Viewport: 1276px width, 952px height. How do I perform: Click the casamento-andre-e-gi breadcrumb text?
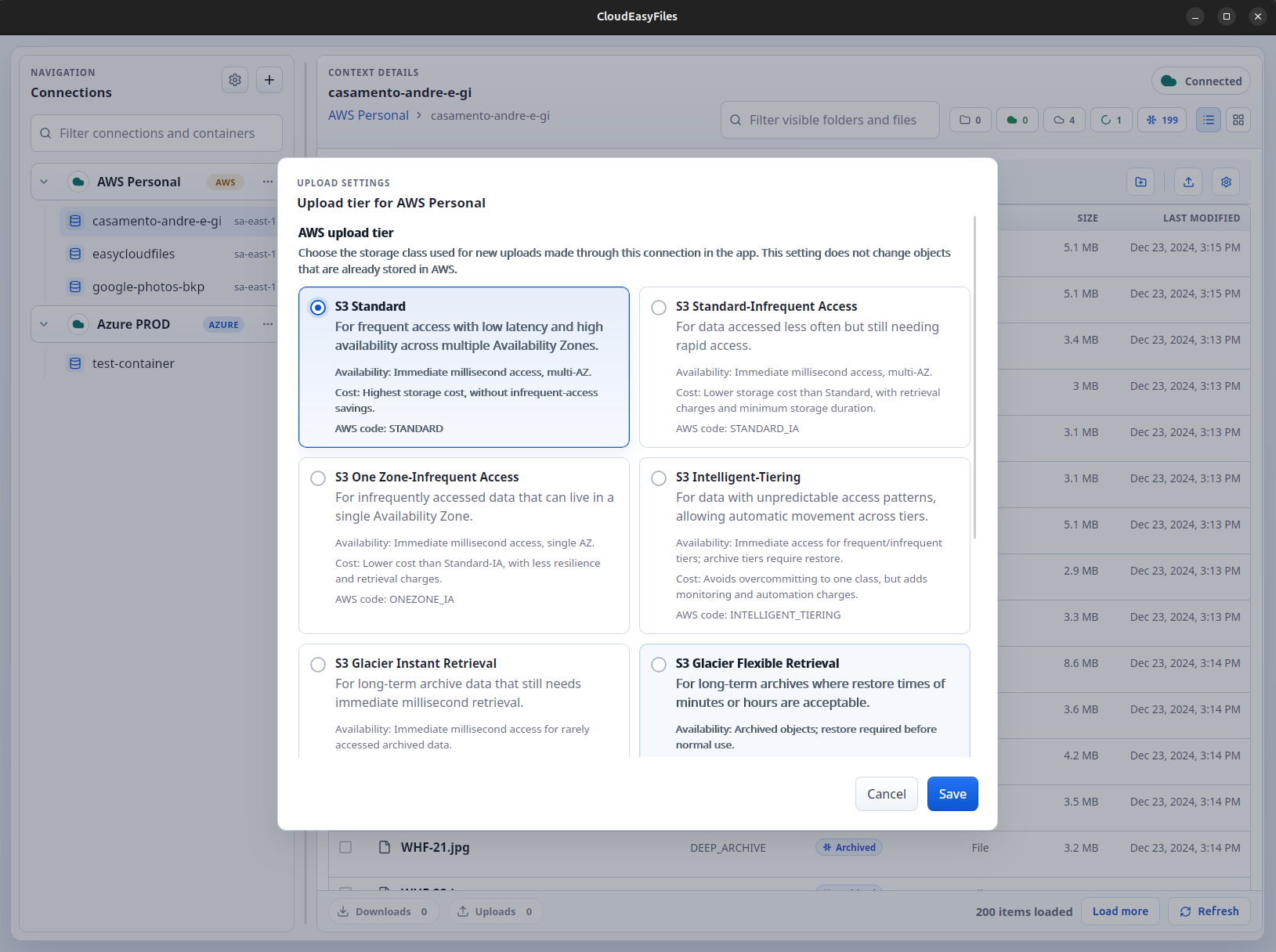(490, 115)
